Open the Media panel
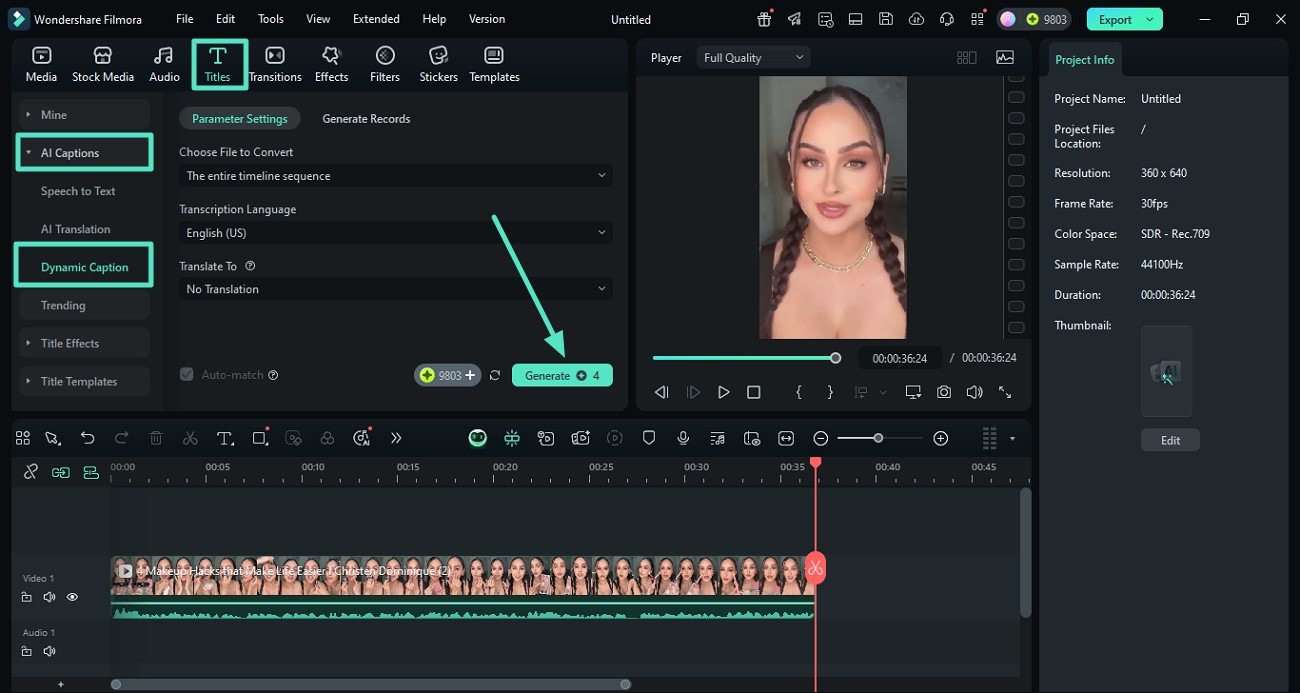Viewport: 1300px width, 693px height. pos(41,64)
